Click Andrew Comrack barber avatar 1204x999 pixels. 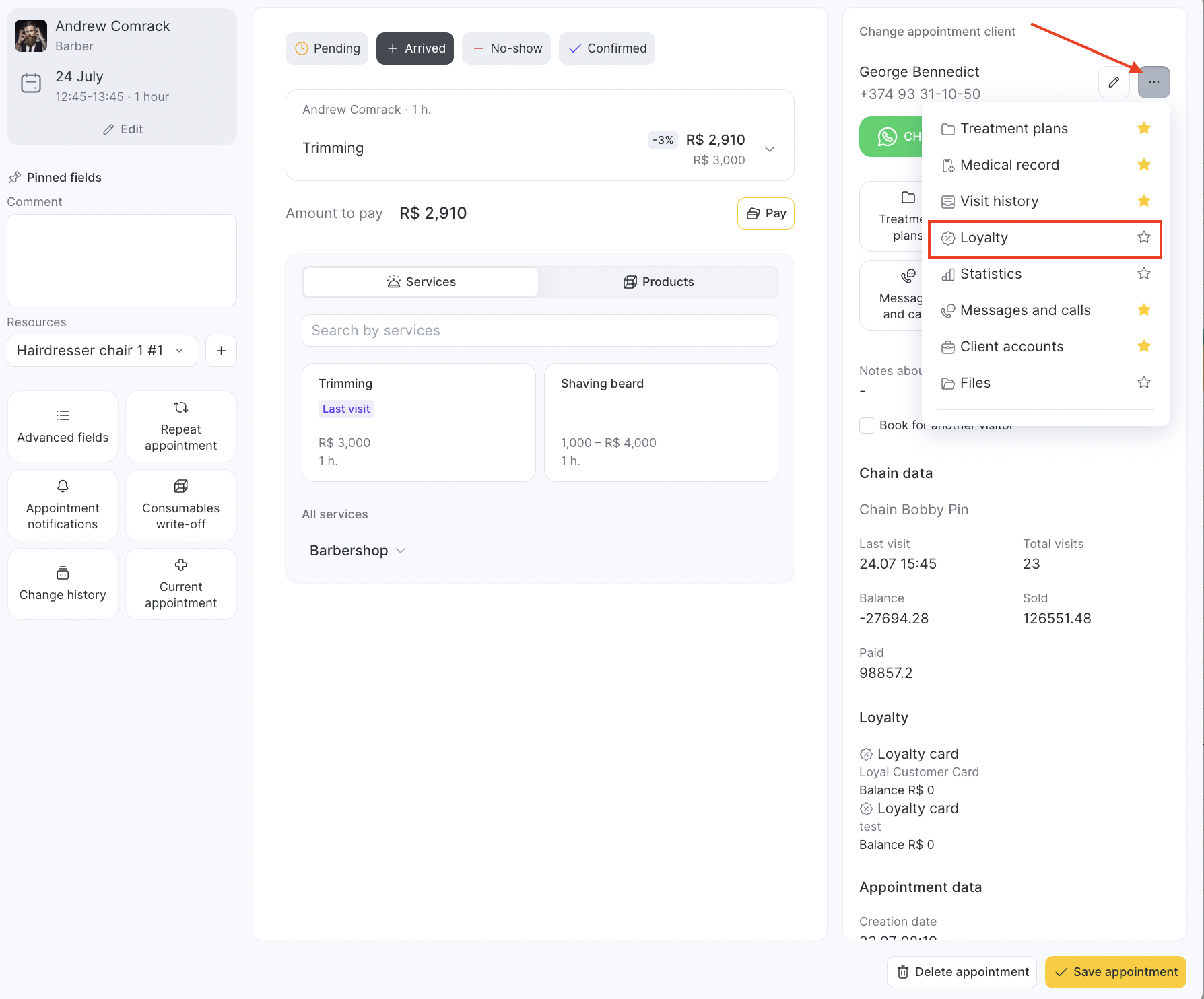(31, 36)
